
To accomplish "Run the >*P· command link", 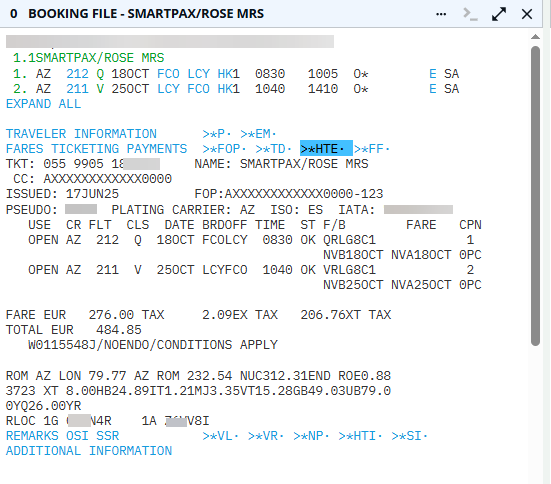I will 217,134.
